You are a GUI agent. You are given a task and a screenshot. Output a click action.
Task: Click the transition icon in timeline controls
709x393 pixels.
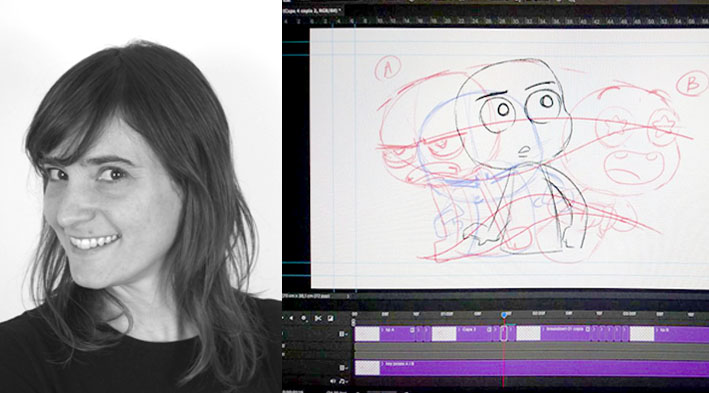pos(331,318)
